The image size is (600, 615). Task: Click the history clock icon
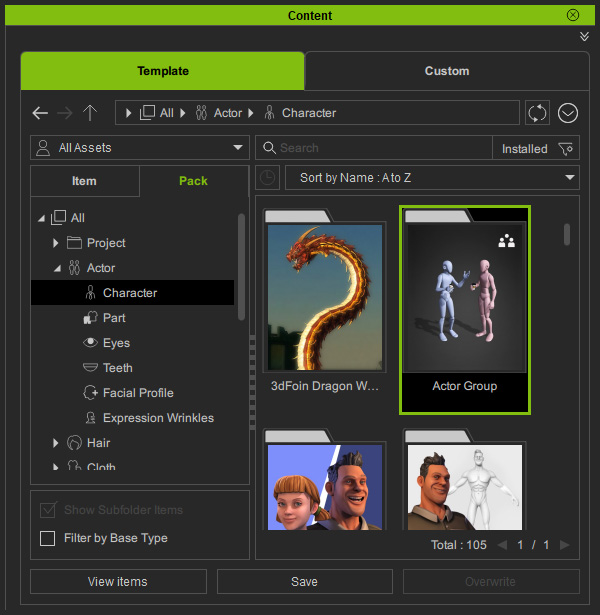pos(268,178)
